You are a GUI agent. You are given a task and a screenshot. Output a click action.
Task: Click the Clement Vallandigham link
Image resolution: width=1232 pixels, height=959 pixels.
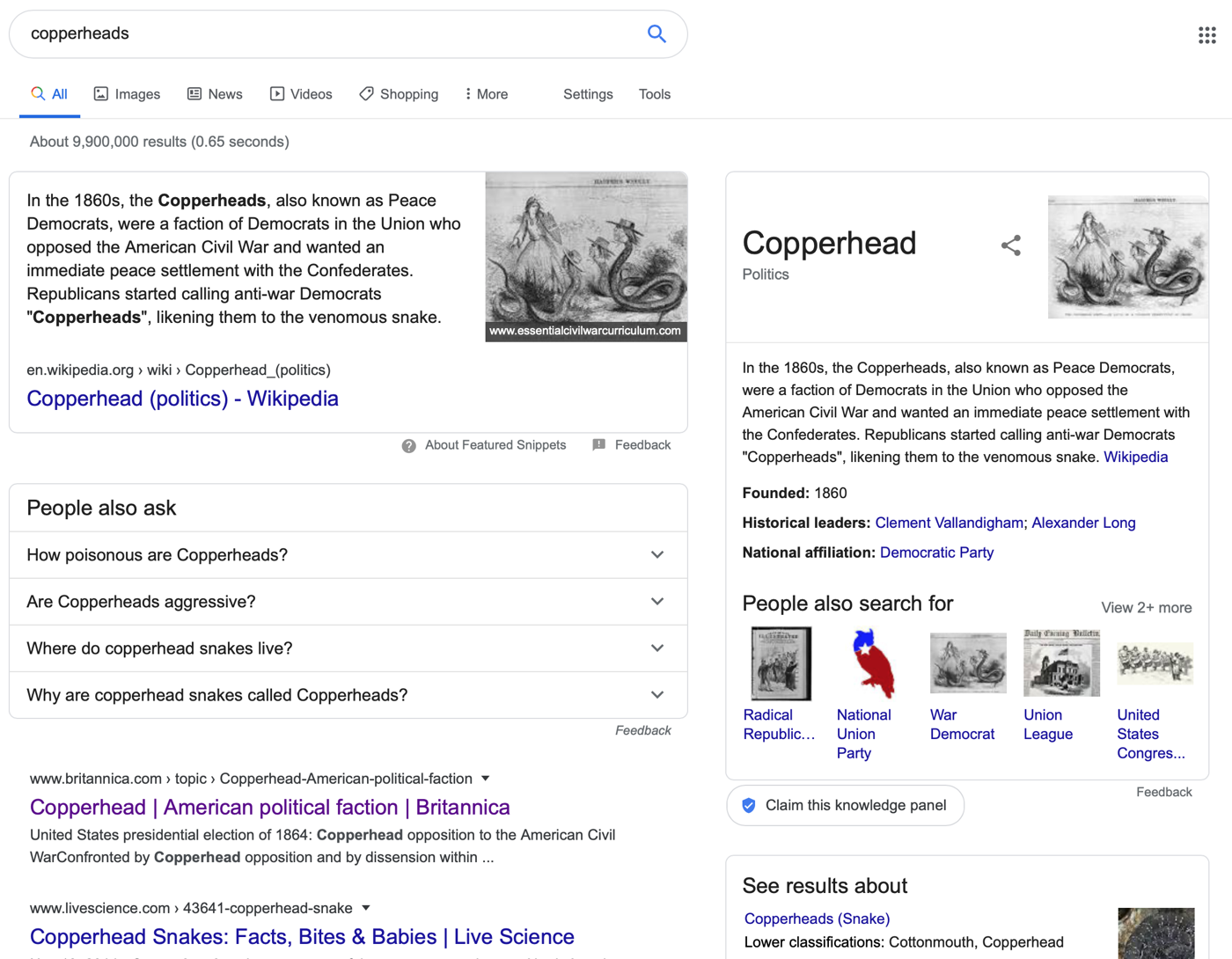pyautogui.click(x=949, y=523)
